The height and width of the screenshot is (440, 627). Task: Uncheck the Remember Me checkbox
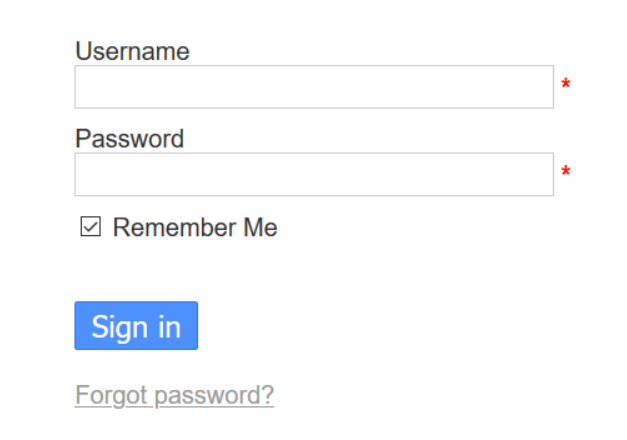(91, 228)
